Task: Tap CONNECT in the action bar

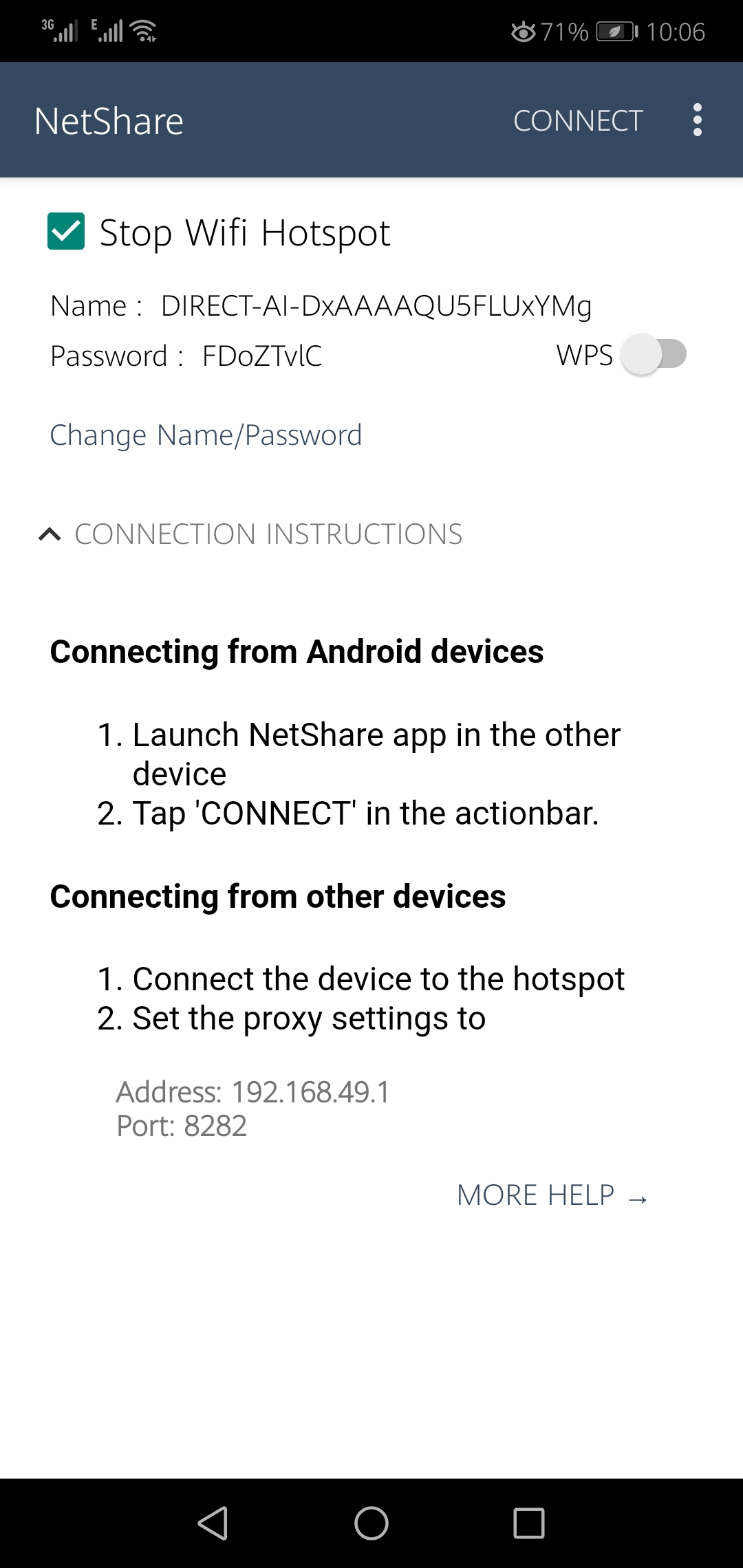Action: click(x=578, y=121)
